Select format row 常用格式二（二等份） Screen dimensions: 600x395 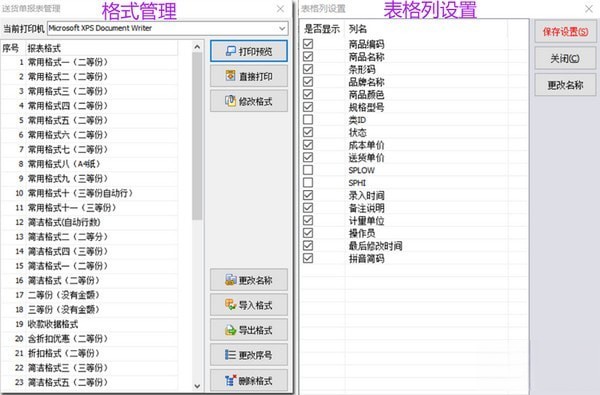tap(90, 77)
